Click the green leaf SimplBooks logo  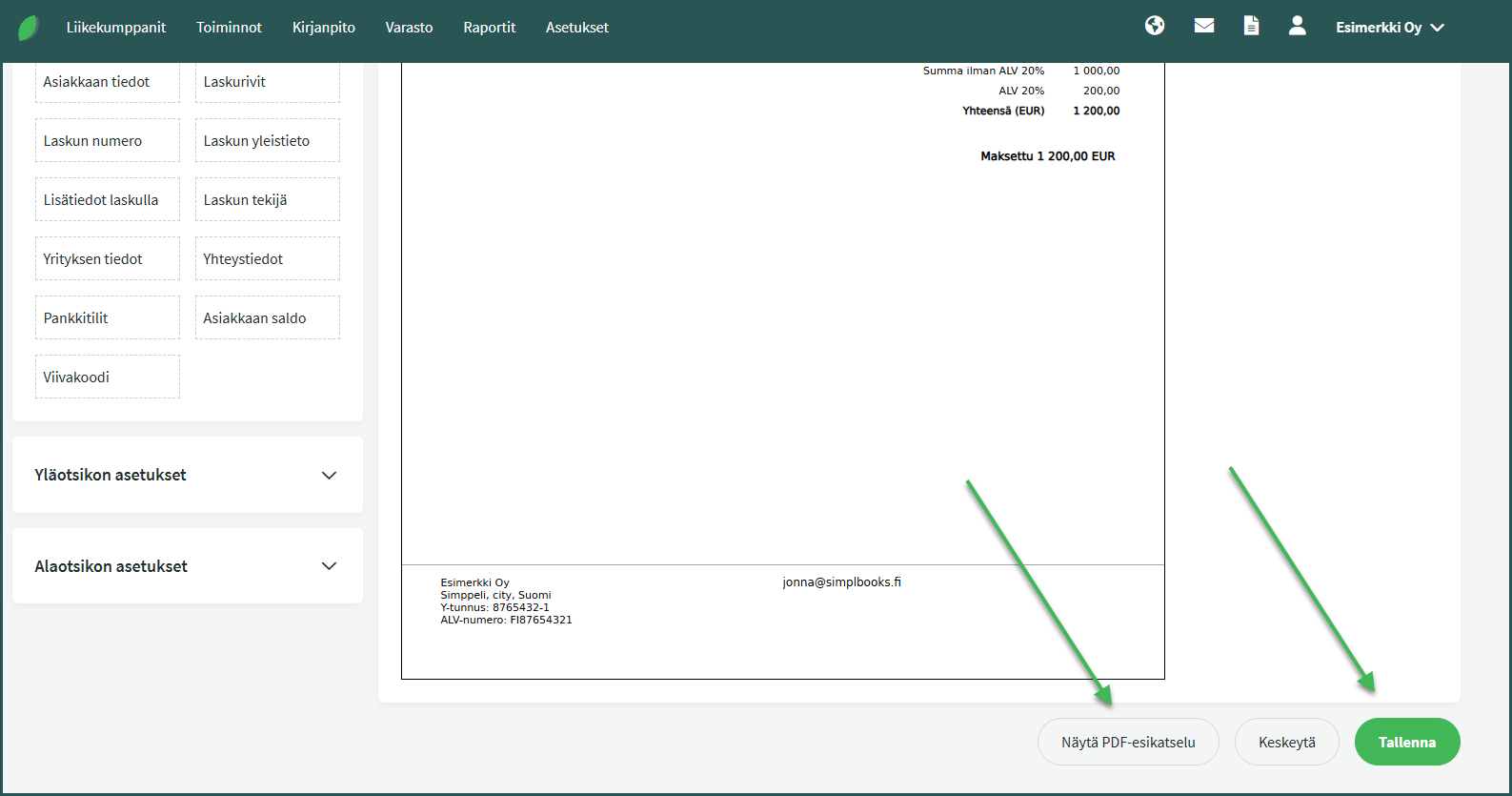(29, 28)
